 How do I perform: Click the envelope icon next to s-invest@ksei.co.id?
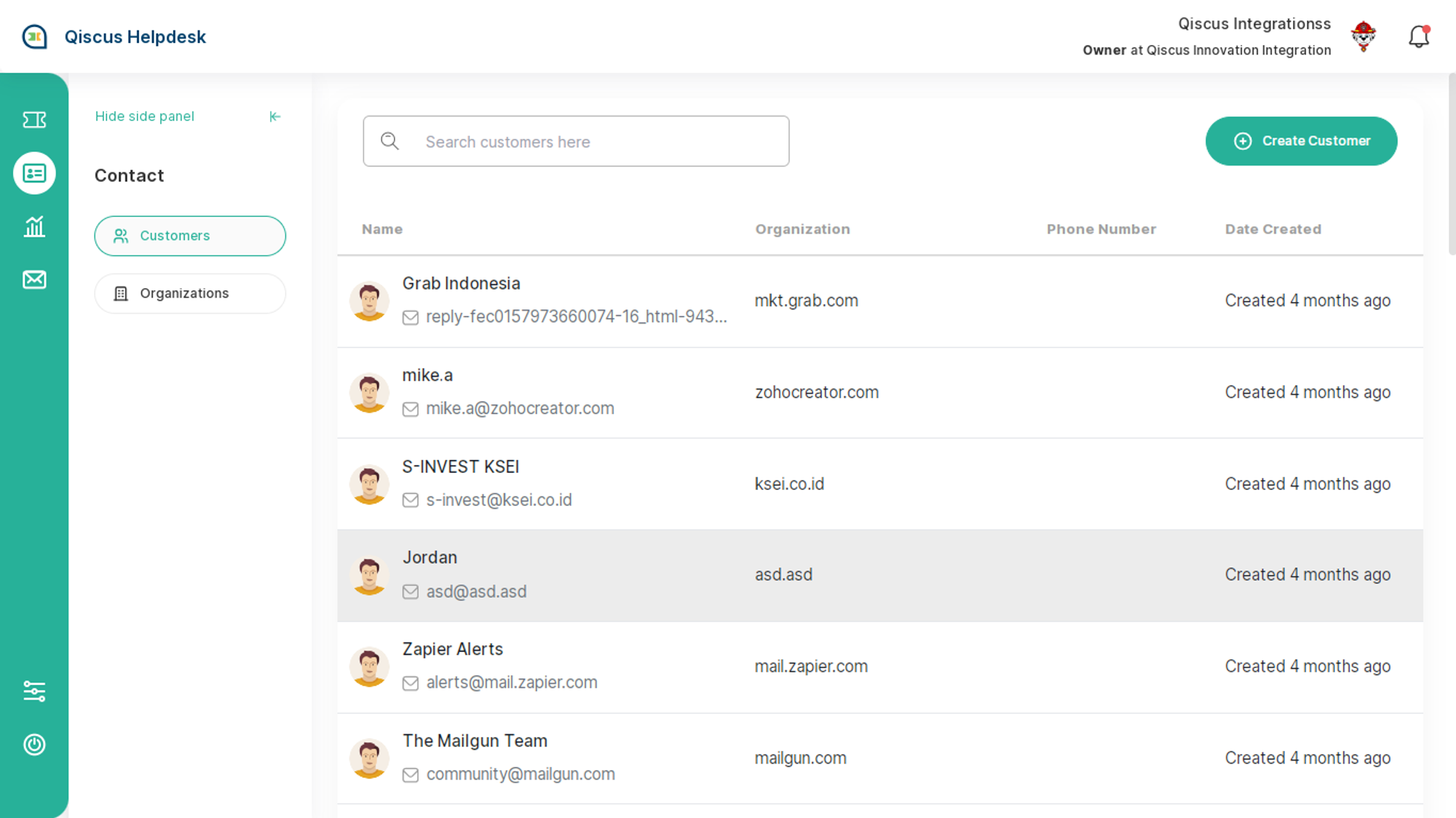click(x=411, y=501)
